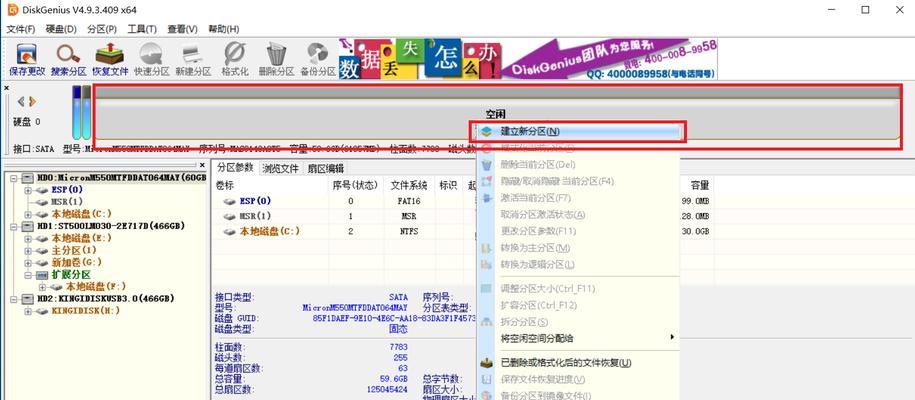Open the 文件(F) menu
This screenshot has width=915, height=400.
tap(20, 29)
